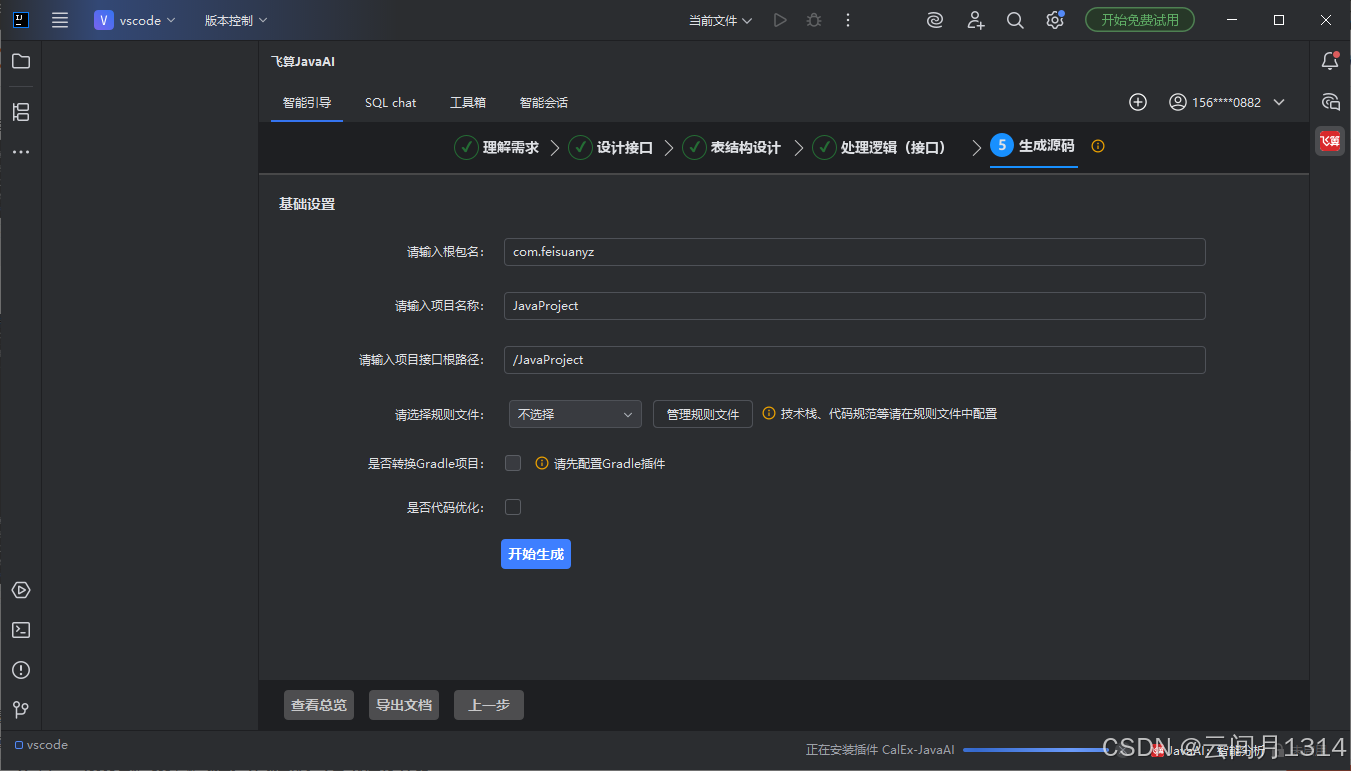Go to step 表结构设计
This screenshot has height=771, width=1351.
click(732, 147)
